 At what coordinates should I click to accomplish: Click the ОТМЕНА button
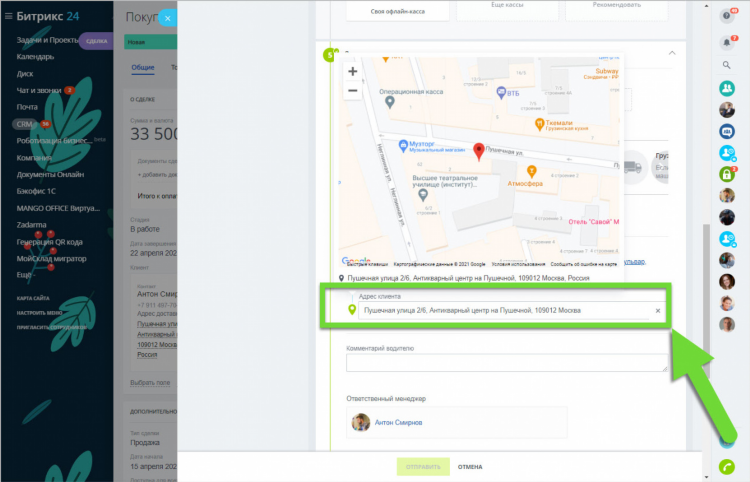470,467
